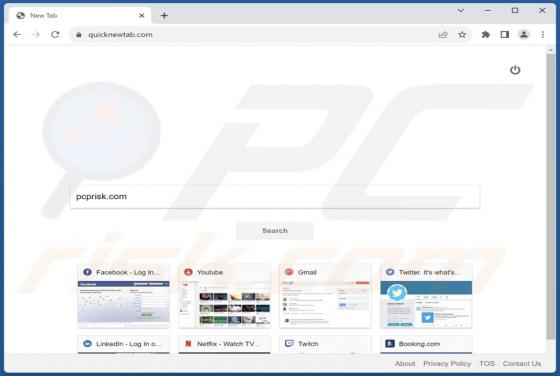The height and width of the screenshot is (376, 560).
Task: Click the Gmail page preview thumbnail
Action: 325,304
